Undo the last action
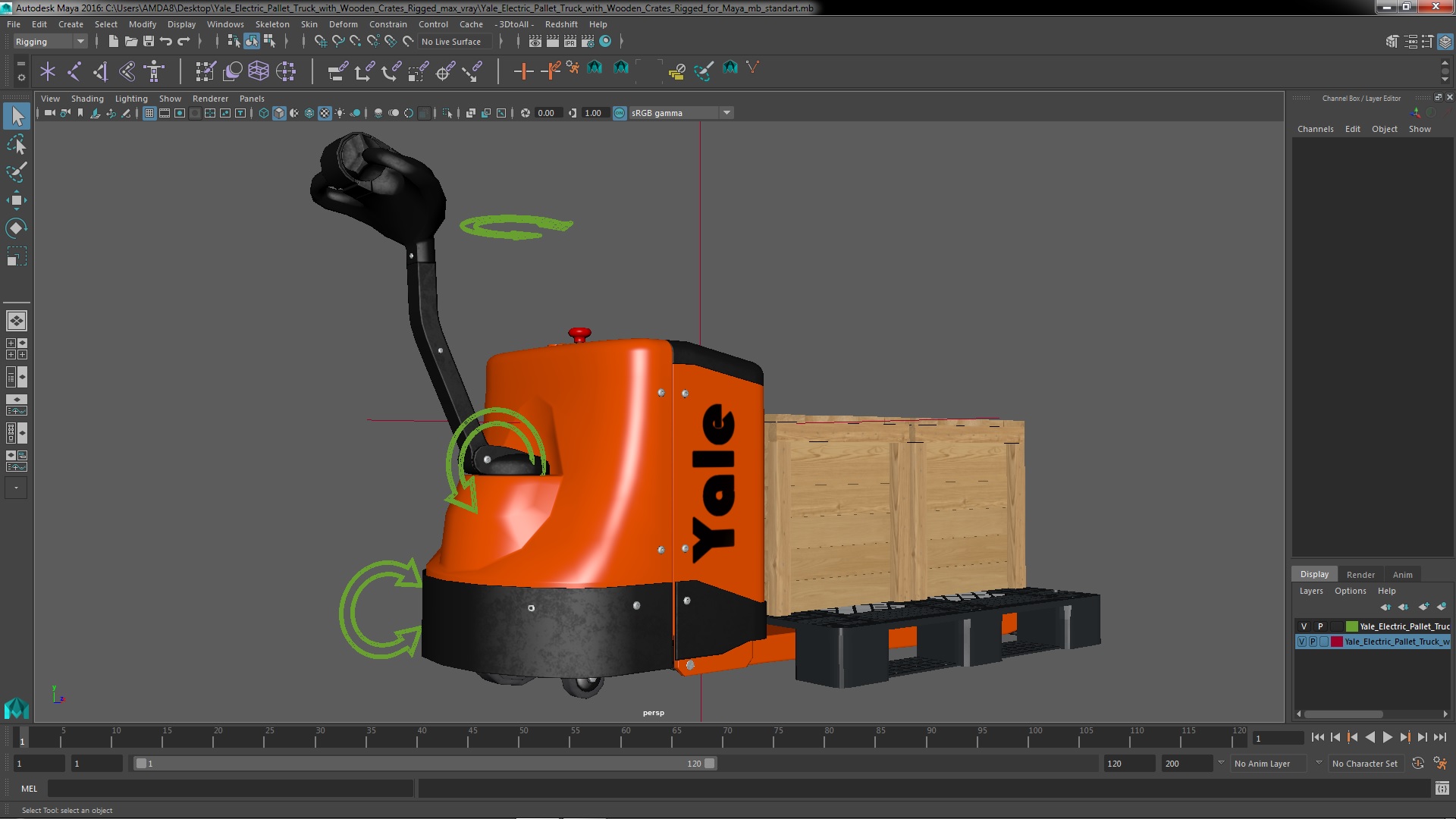This screenshot has width=1456, height=819. [x=166, y=42]
